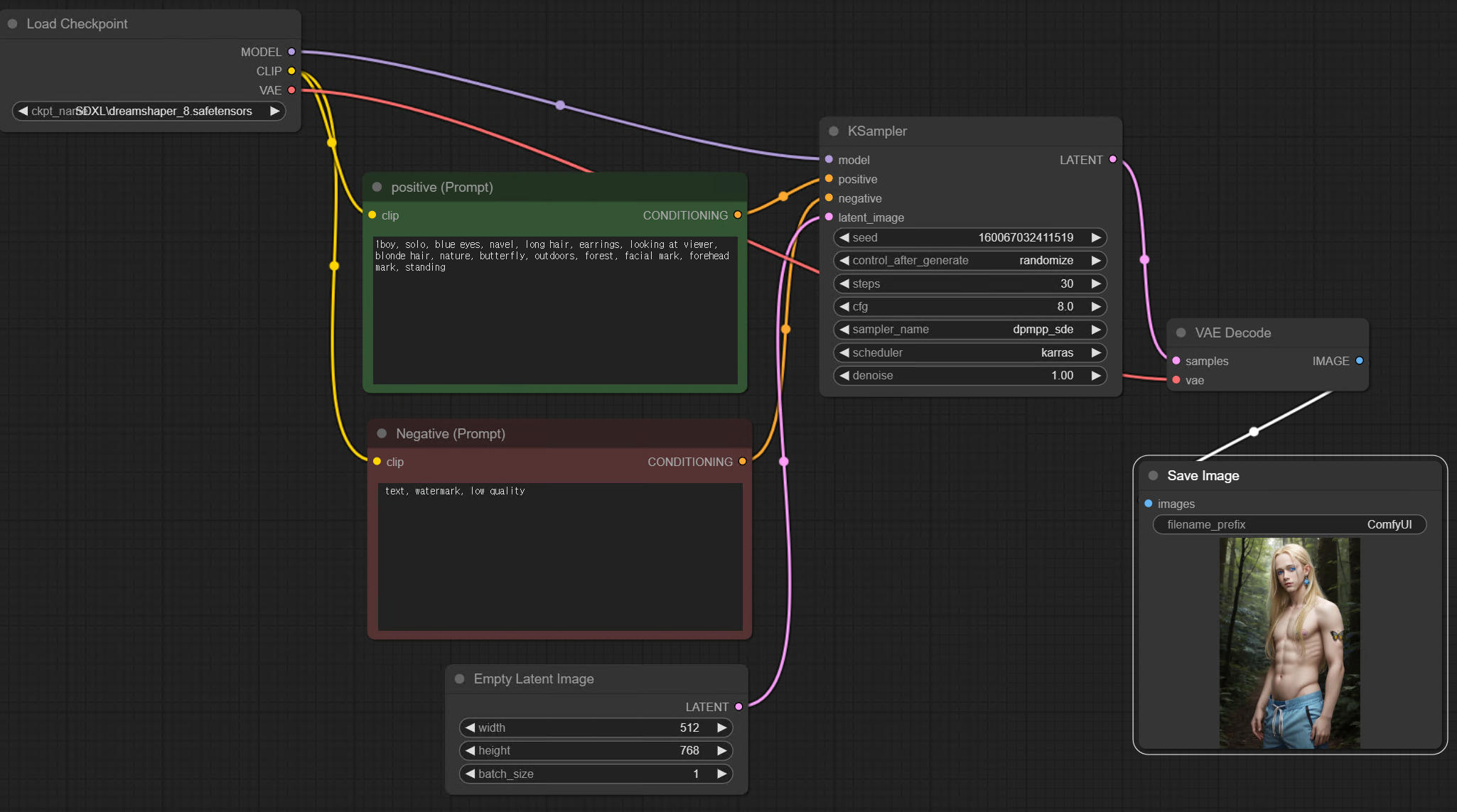Click positive prompt CONDITIONING output port

pyautogui.click(x=738, y=215)
